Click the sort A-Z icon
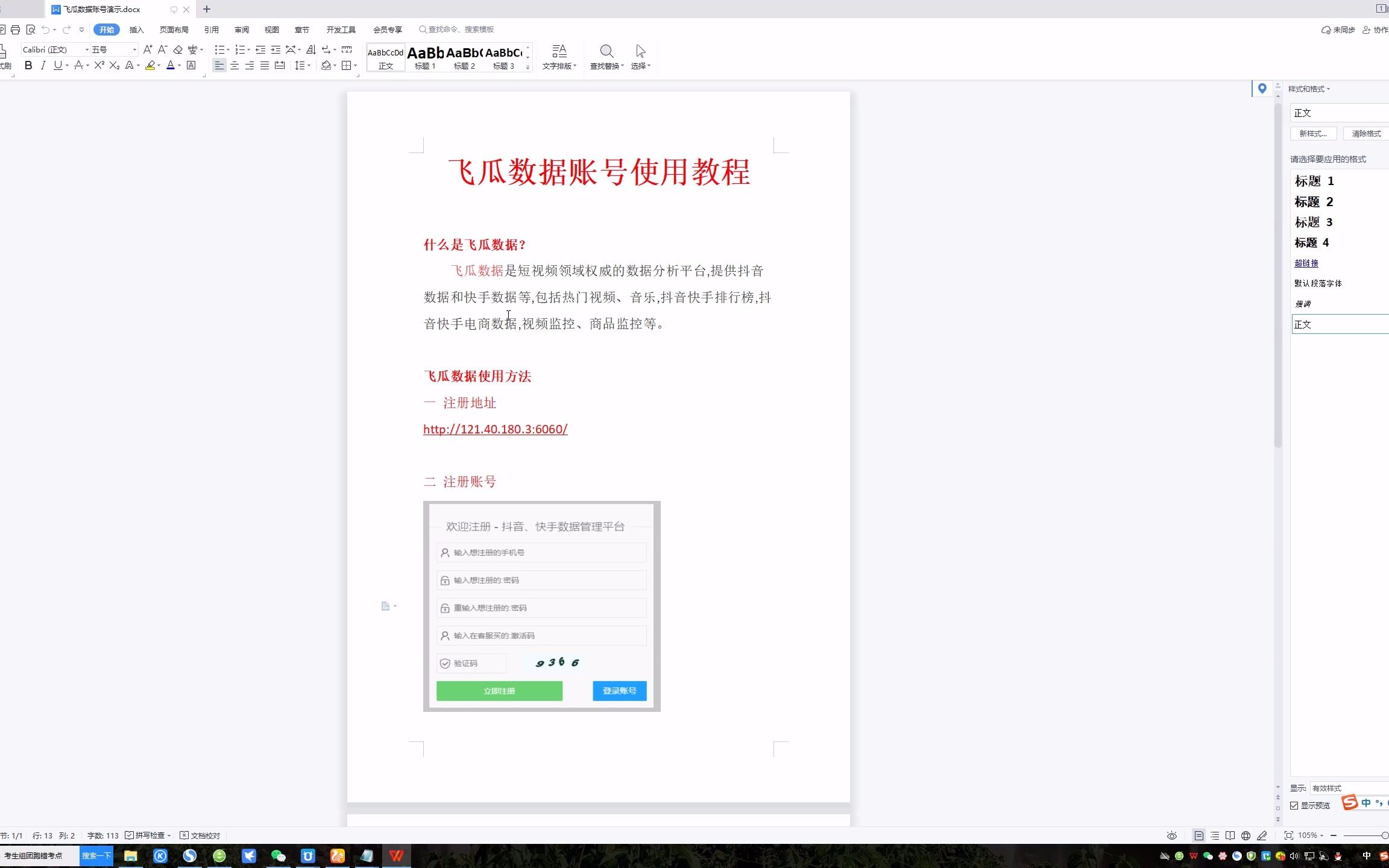This screenshot has width=1389, height=868. tap(311, 49)
